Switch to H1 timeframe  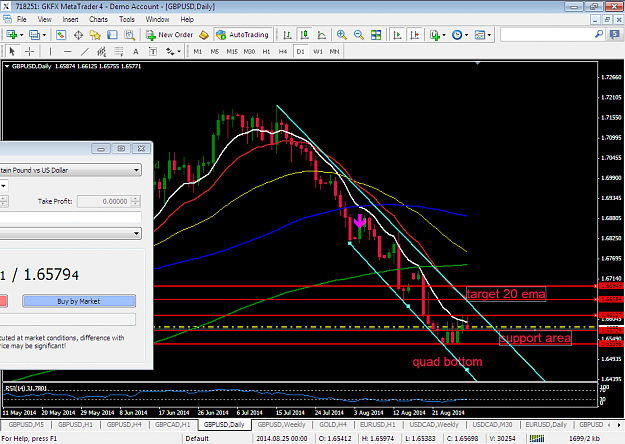pyautogui.click(x=266, y=51)
